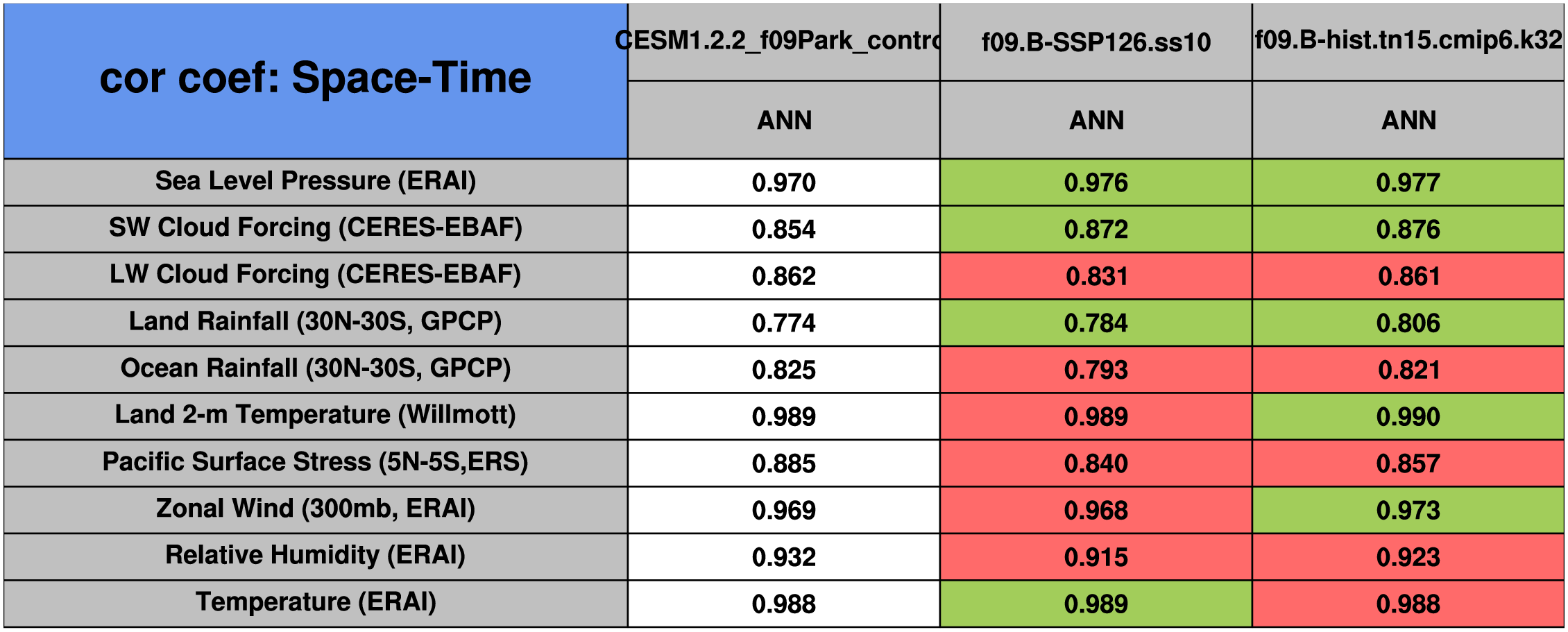The image size is (1568, 632).
Task: Select Land 2-m Temperature (Willmott) row
Action: [316, 416]
